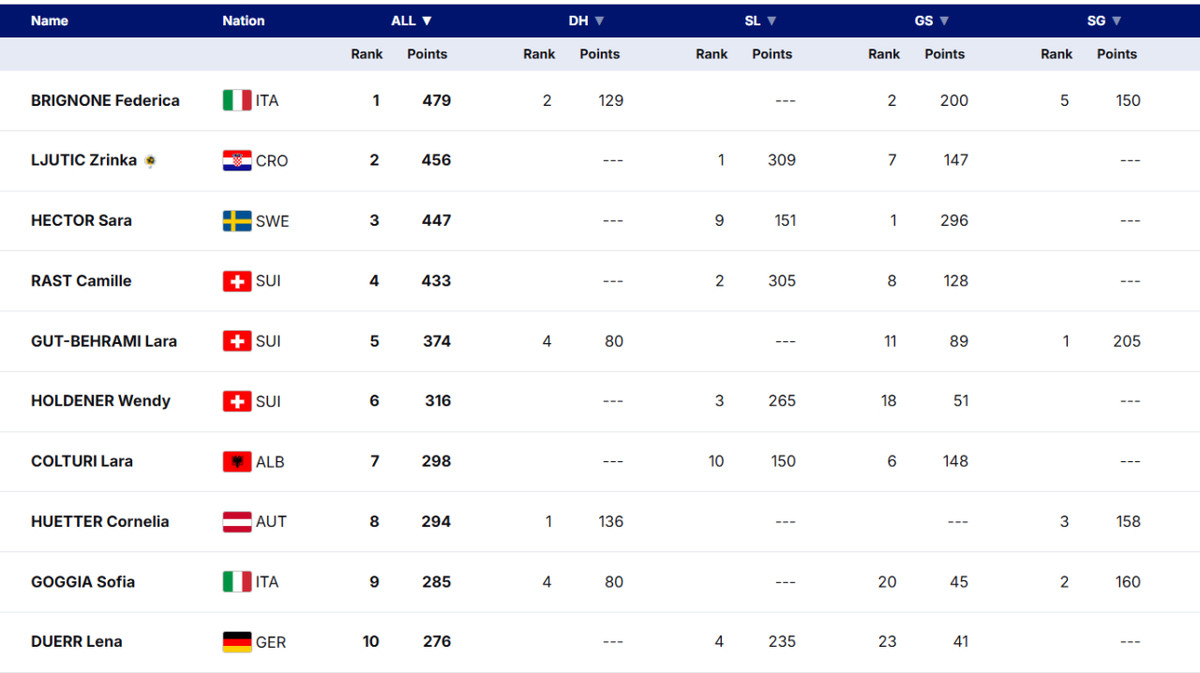Open HECTOR Sara's athlete profile

tap(81, 221)
